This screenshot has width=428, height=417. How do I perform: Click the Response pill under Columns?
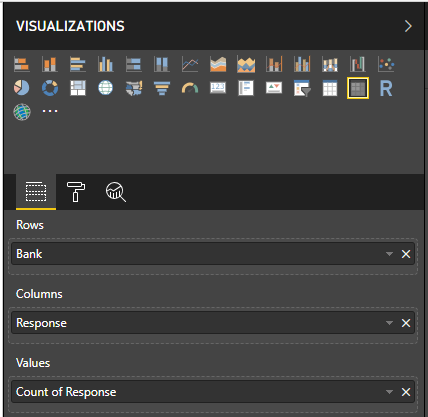tap(213, 323)
